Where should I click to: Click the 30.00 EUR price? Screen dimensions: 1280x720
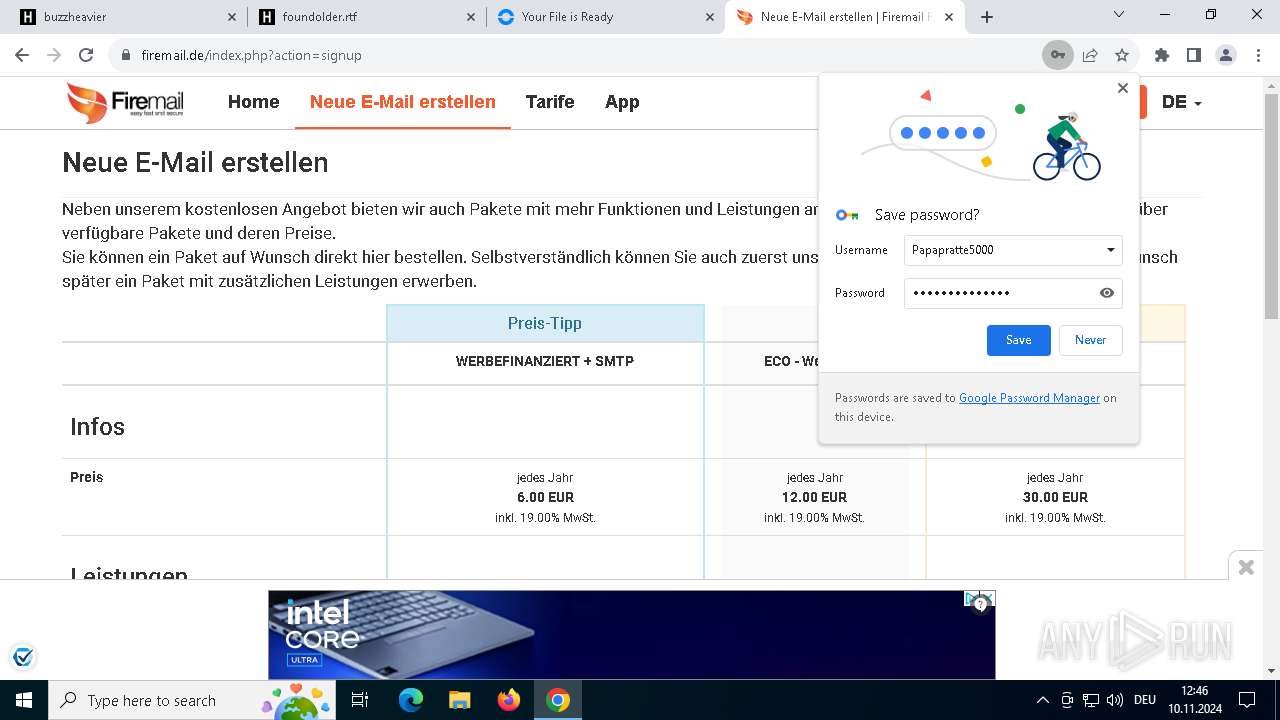(x=1055, y=497)
